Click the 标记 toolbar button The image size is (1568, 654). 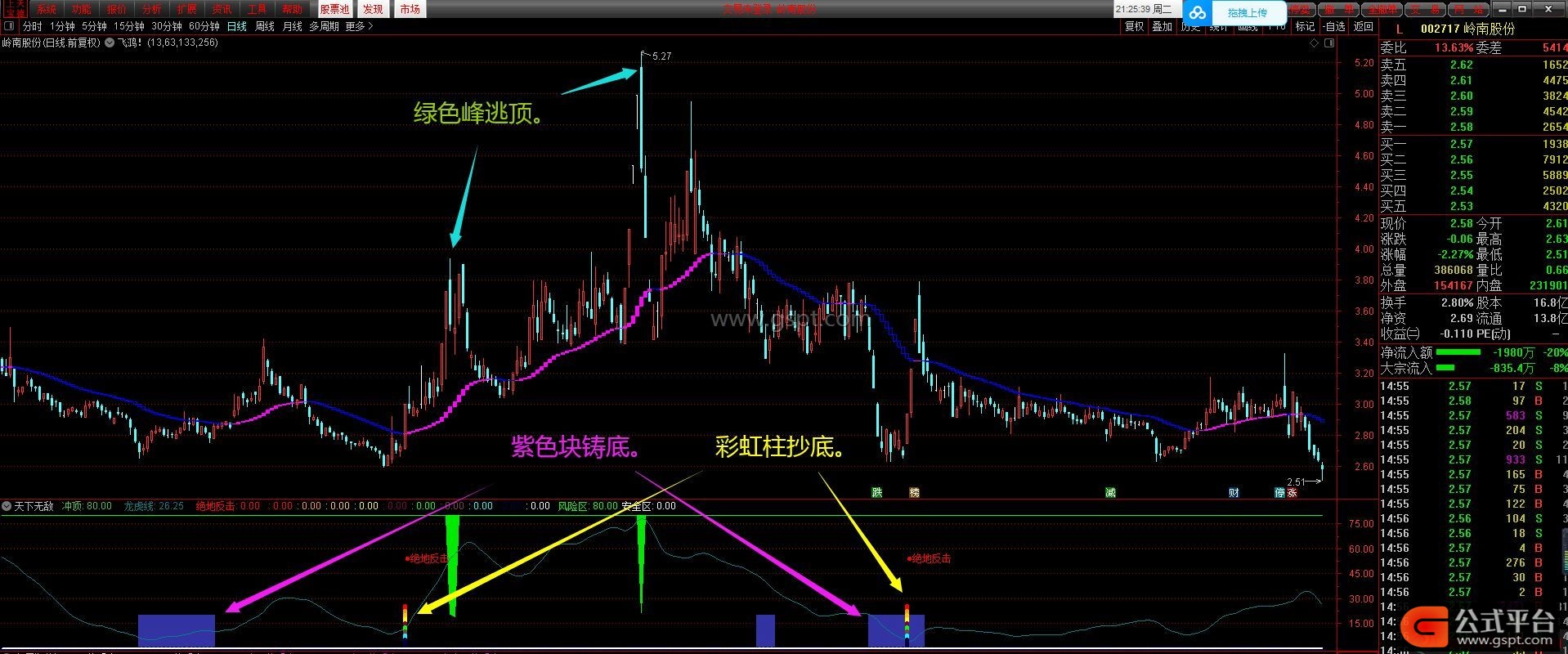pyautogui.click(x=1306, y=26)
